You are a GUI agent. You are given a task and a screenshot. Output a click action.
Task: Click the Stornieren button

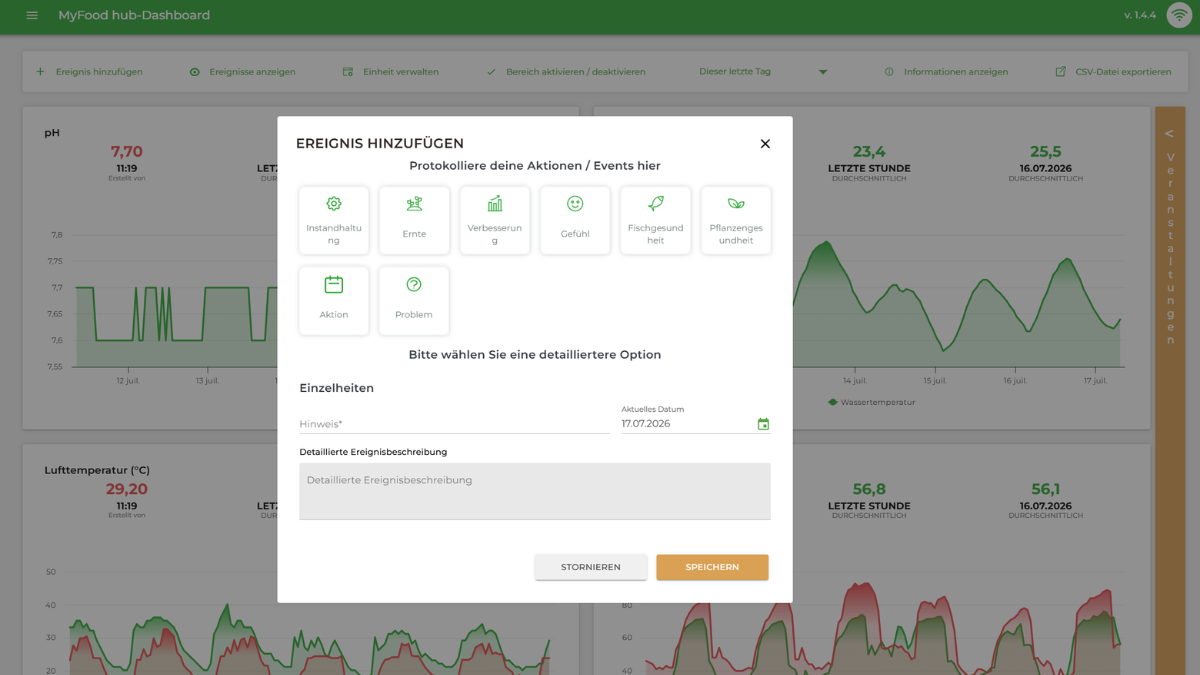(x=591, y=567)
